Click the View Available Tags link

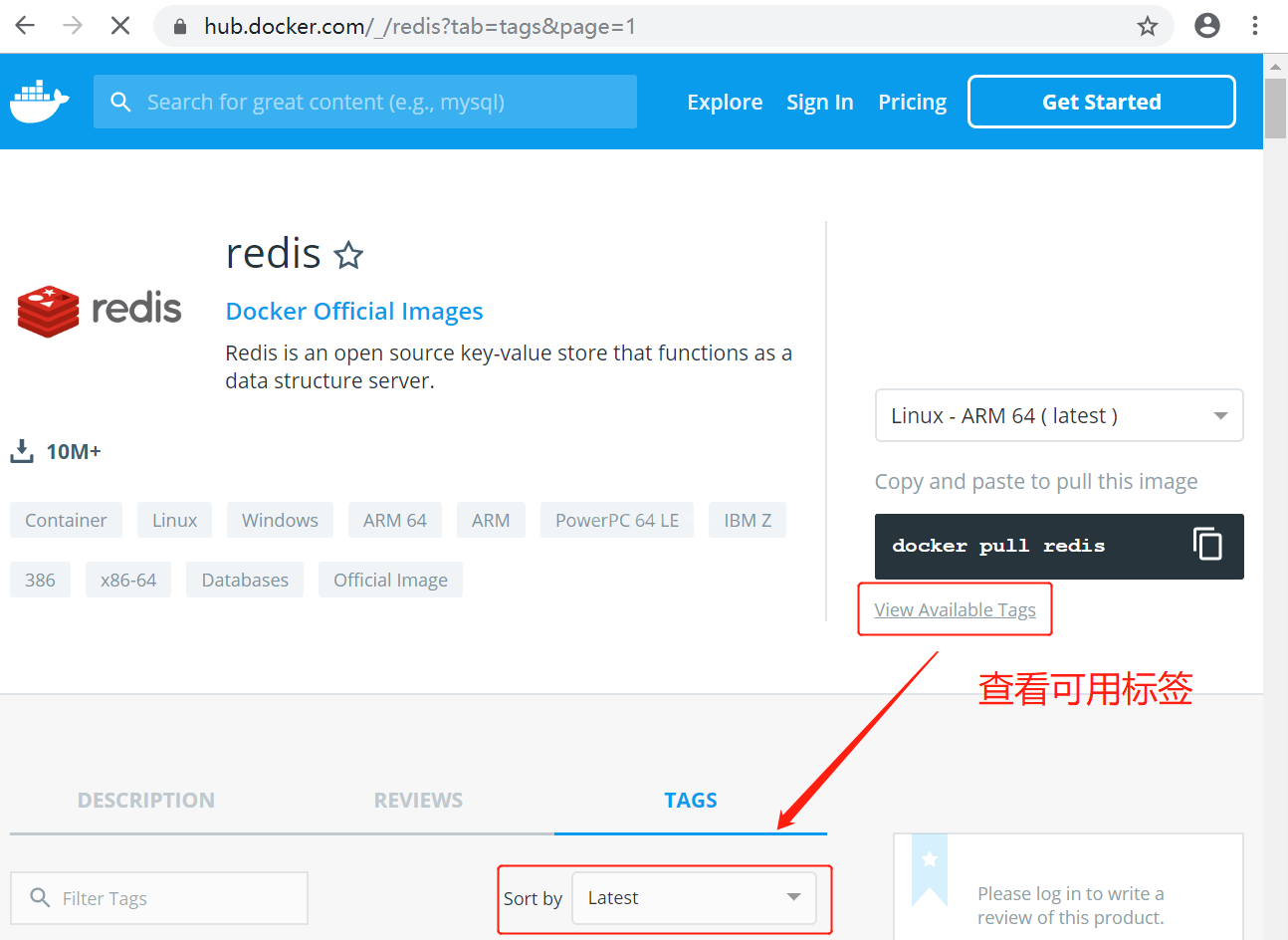[x=955, y=609]
